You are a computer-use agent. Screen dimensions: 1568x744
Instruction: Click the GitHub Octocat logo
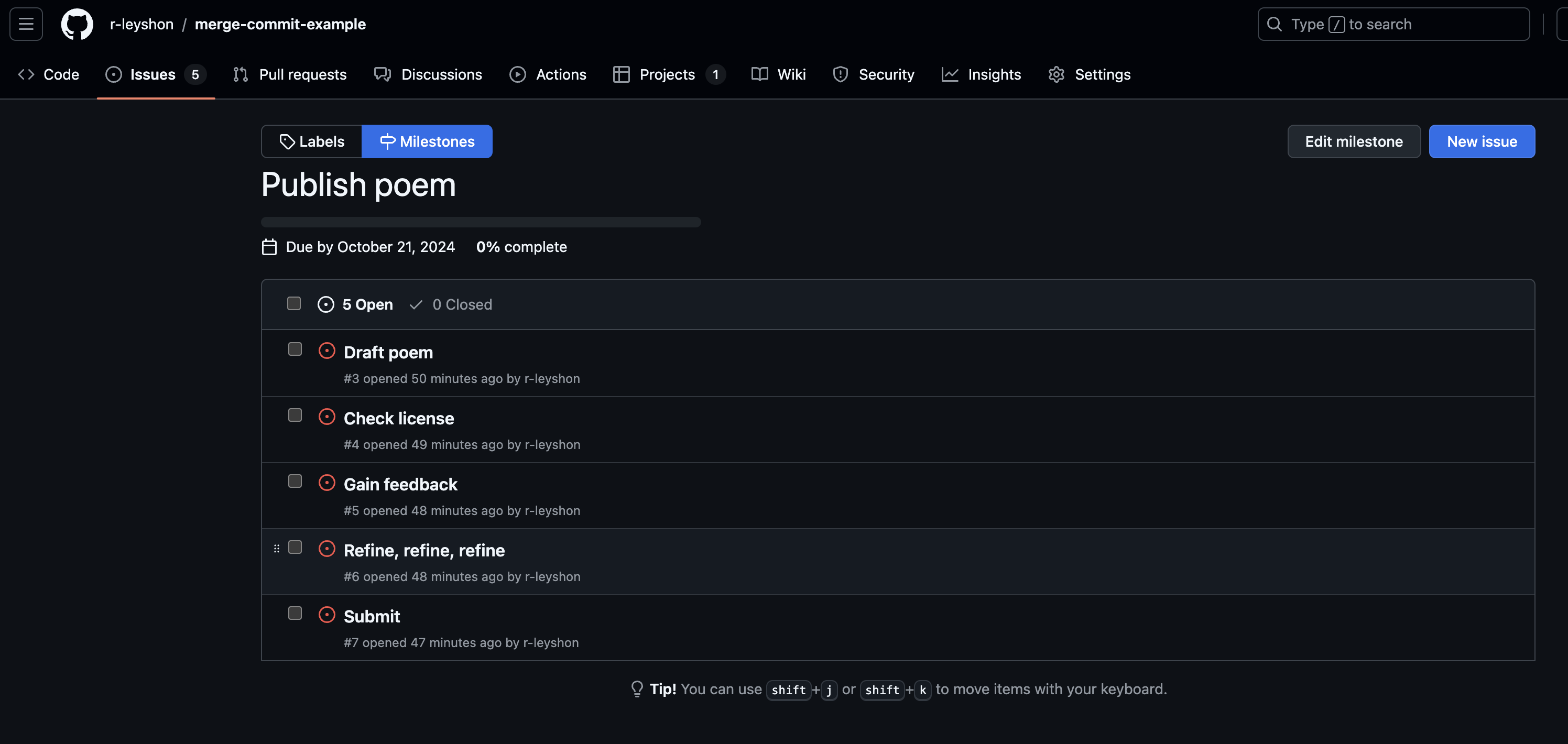pos(77,24)
